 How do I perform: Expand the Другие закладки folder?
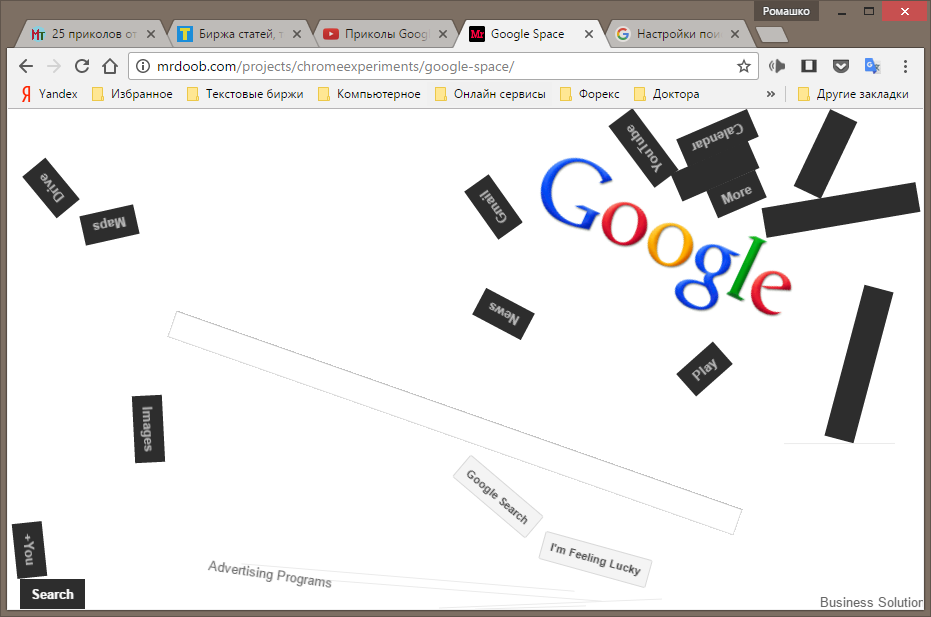(854, 94)
